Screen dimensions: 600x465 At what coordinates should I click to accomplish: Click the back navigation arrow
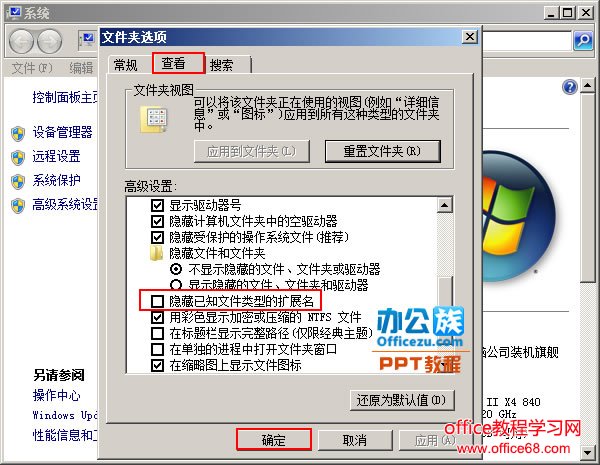(x=21, y=41)
